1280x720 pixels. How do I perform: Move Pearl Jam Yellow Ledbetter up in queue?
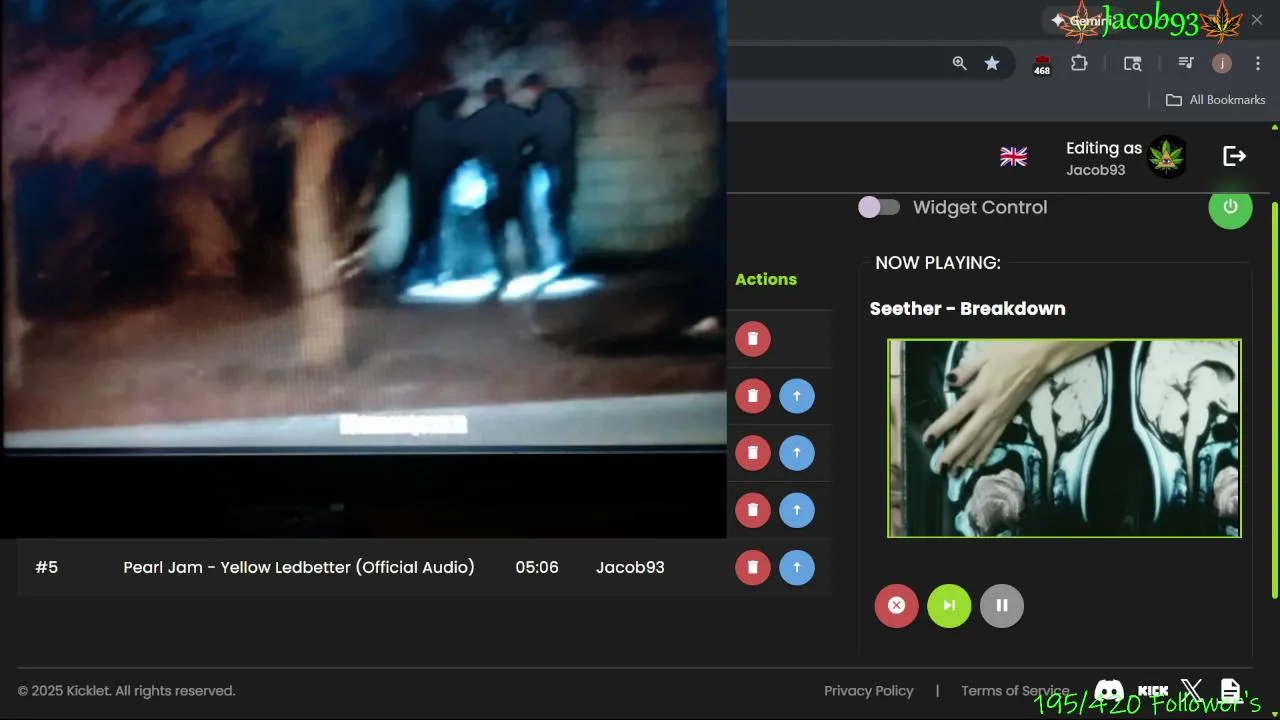tap(797, 567)
